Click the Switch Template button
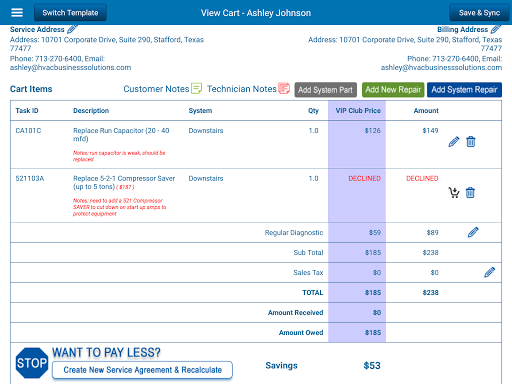Image resolution: width=512 pixels, height=384 pixels. pos(70,13)
